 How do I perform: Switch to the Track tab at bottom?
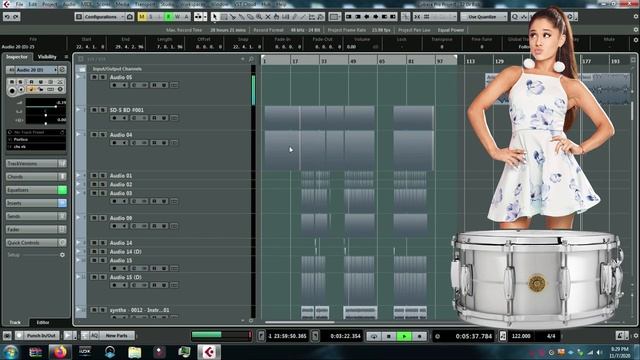pyautogui.click(x=15, y=322)
